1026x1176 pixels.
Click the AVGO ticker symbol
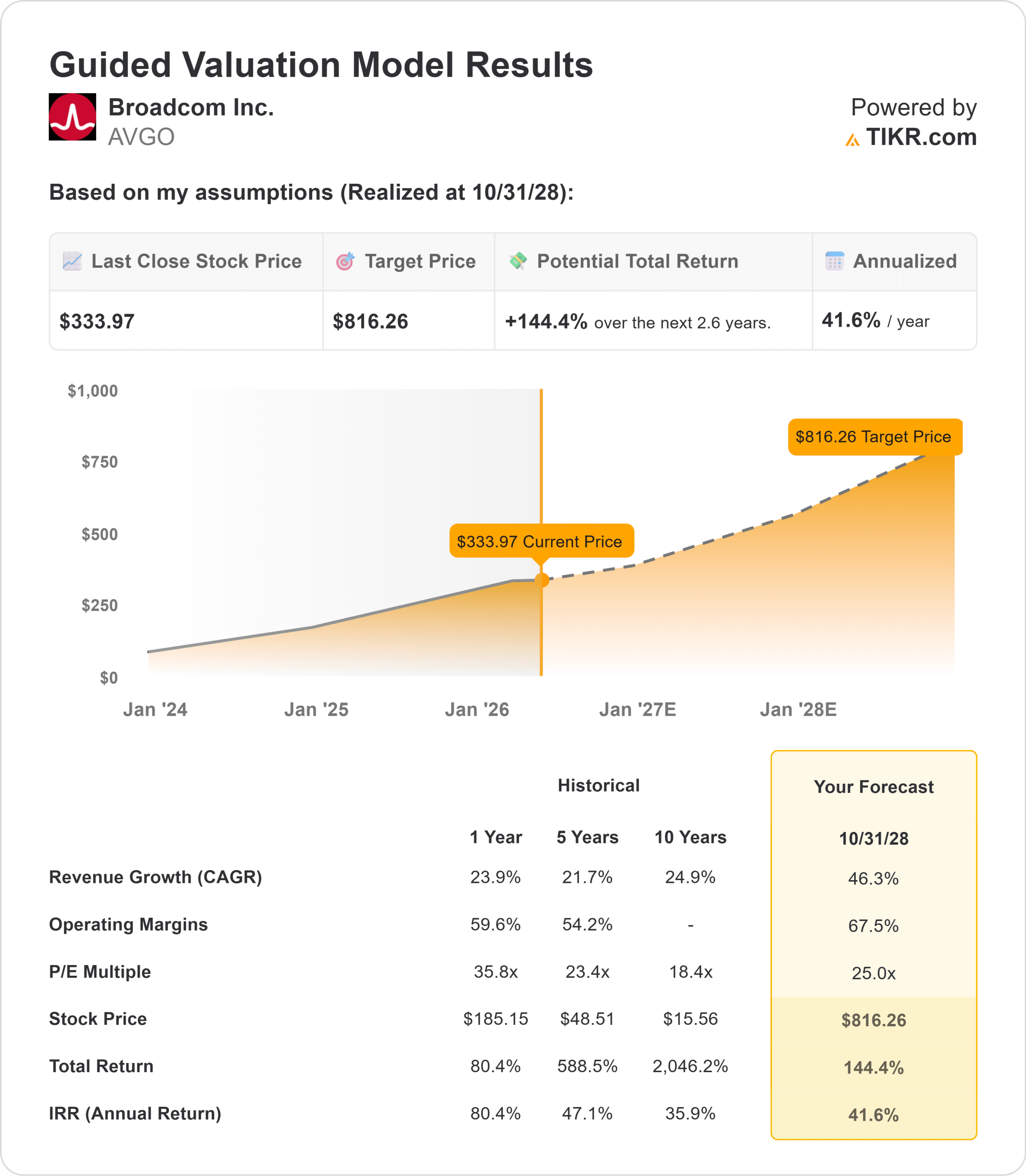[141, 137]
